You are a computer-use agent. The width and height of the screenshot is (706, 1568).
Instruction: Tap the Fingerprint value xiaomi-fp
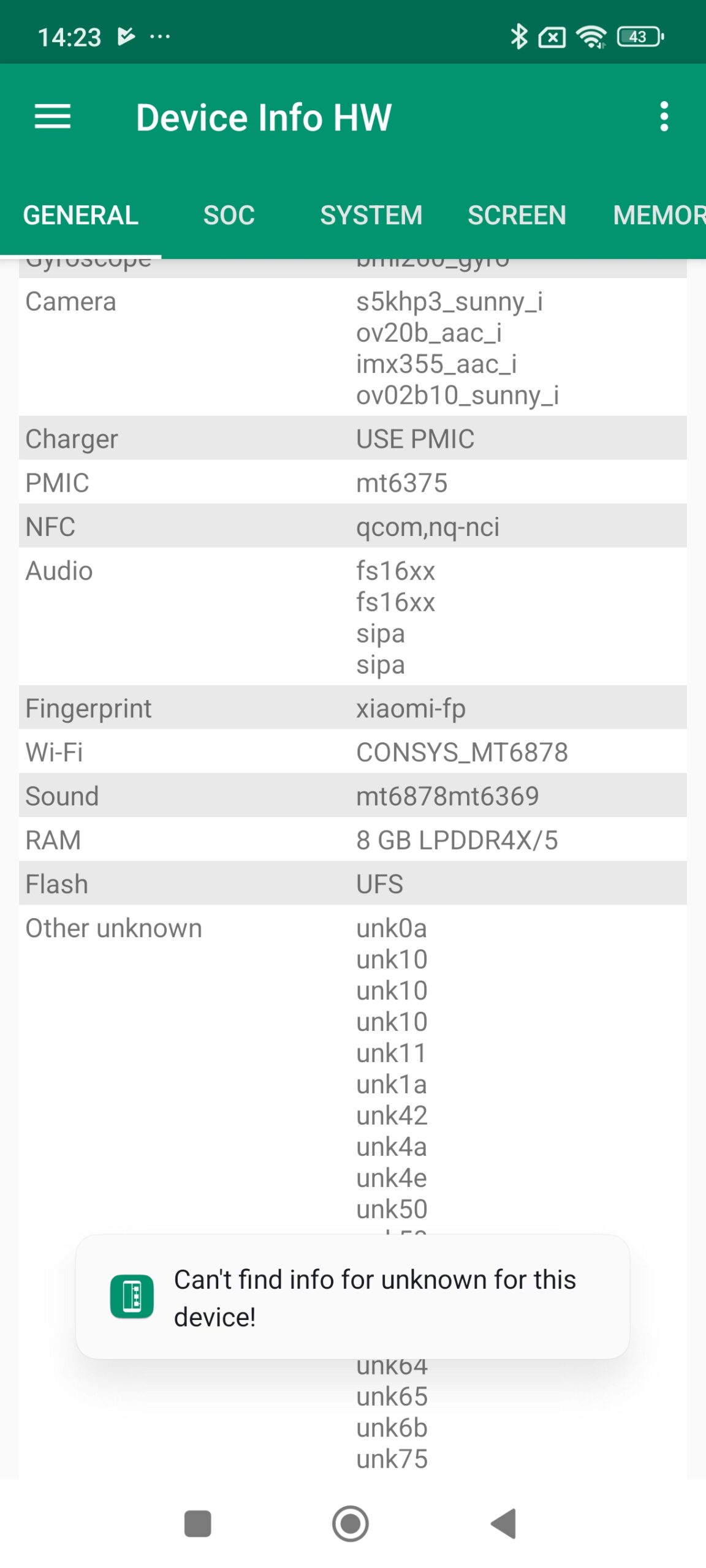tap(411, 709)
